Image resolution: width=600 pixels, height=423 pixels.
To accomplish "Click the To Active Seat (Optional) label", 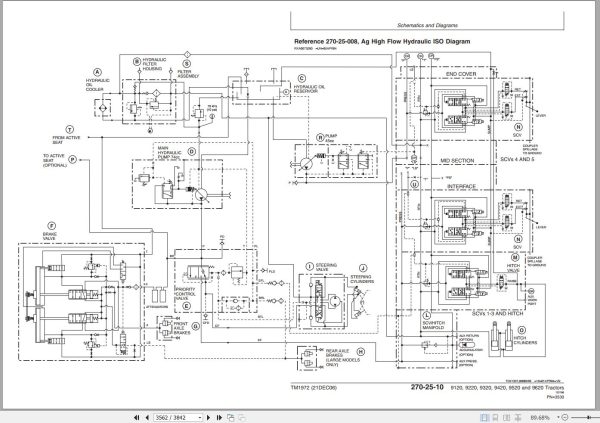I will 54,160.
